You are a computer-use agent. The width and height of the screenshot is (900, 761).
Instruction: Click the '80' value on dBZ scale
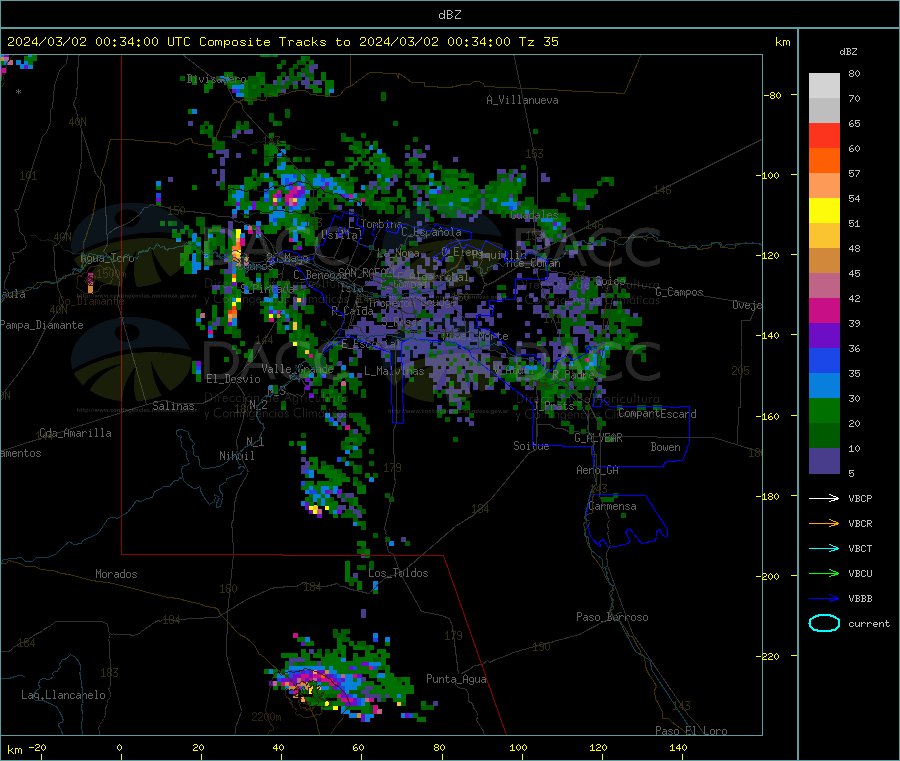point(854,73)
